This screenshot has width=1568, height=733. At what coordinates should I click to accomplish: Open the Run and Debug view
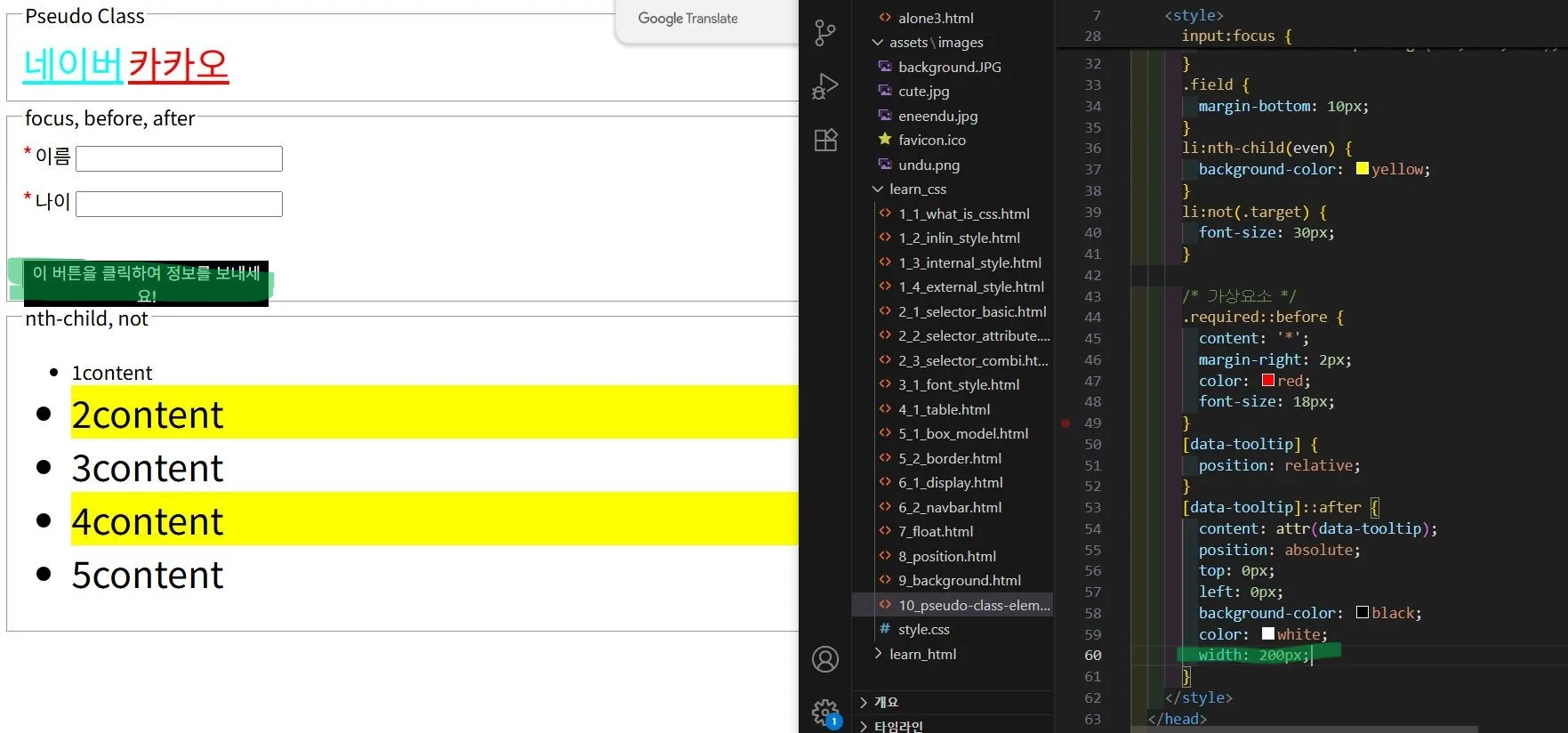click(x=825, y=86)
